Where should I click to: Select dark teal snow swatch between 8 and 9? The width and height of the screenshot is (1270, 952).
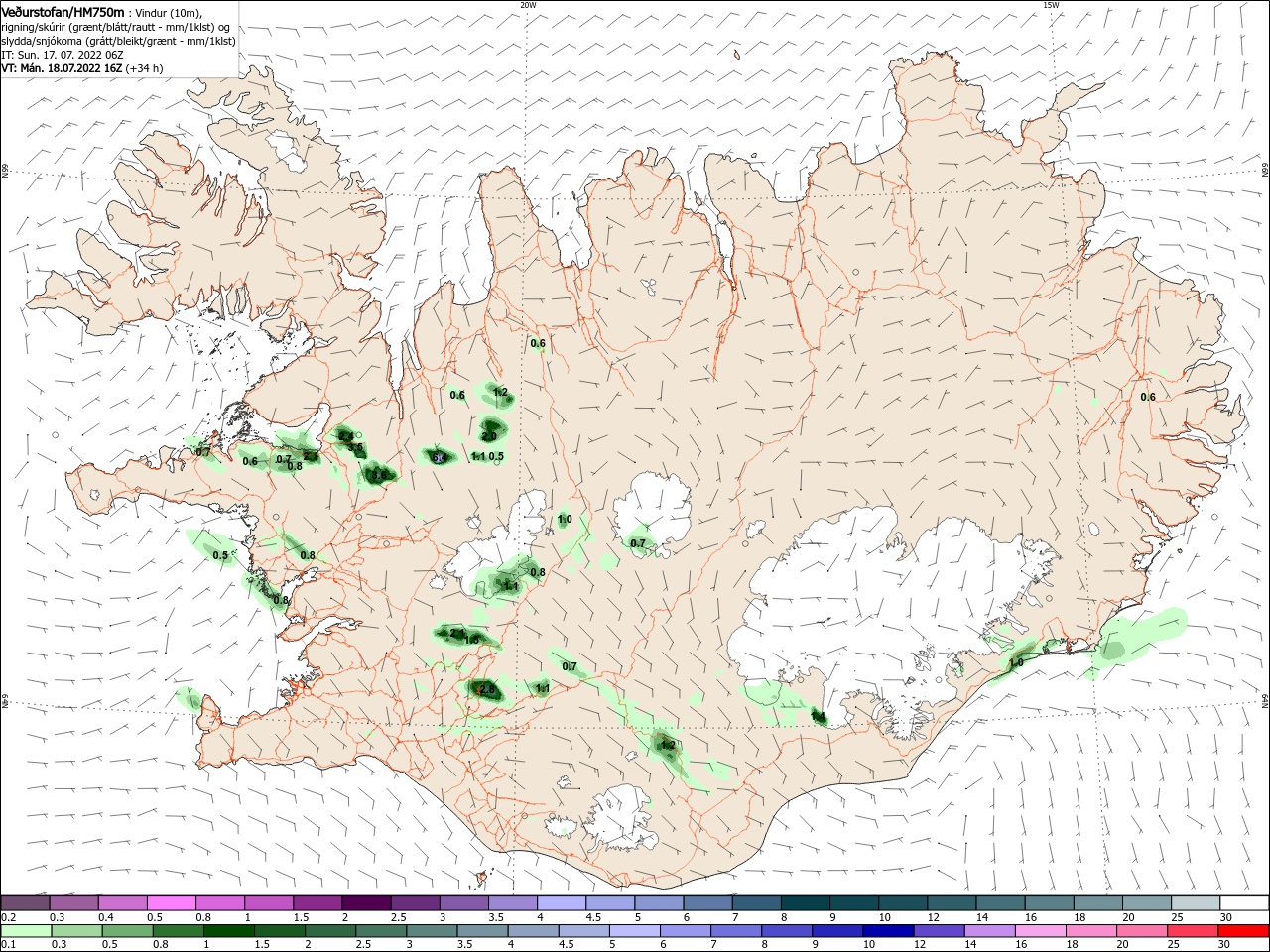(x=804, y=902)
